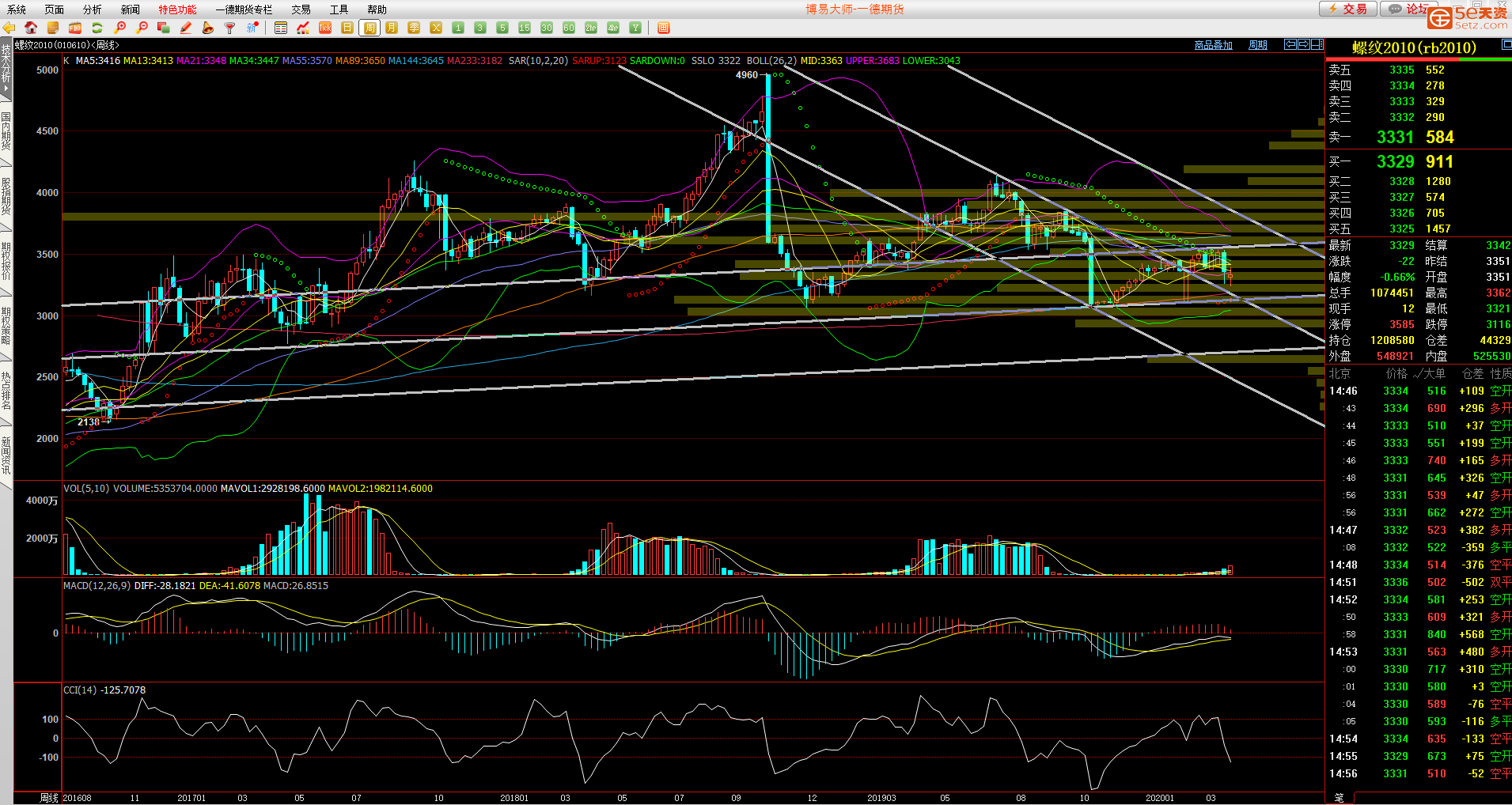Switch to 国内期货 sidebar tab
The width and height of the screenshot is (1512, 805).
pyautogui.click(x=6, y=130)
